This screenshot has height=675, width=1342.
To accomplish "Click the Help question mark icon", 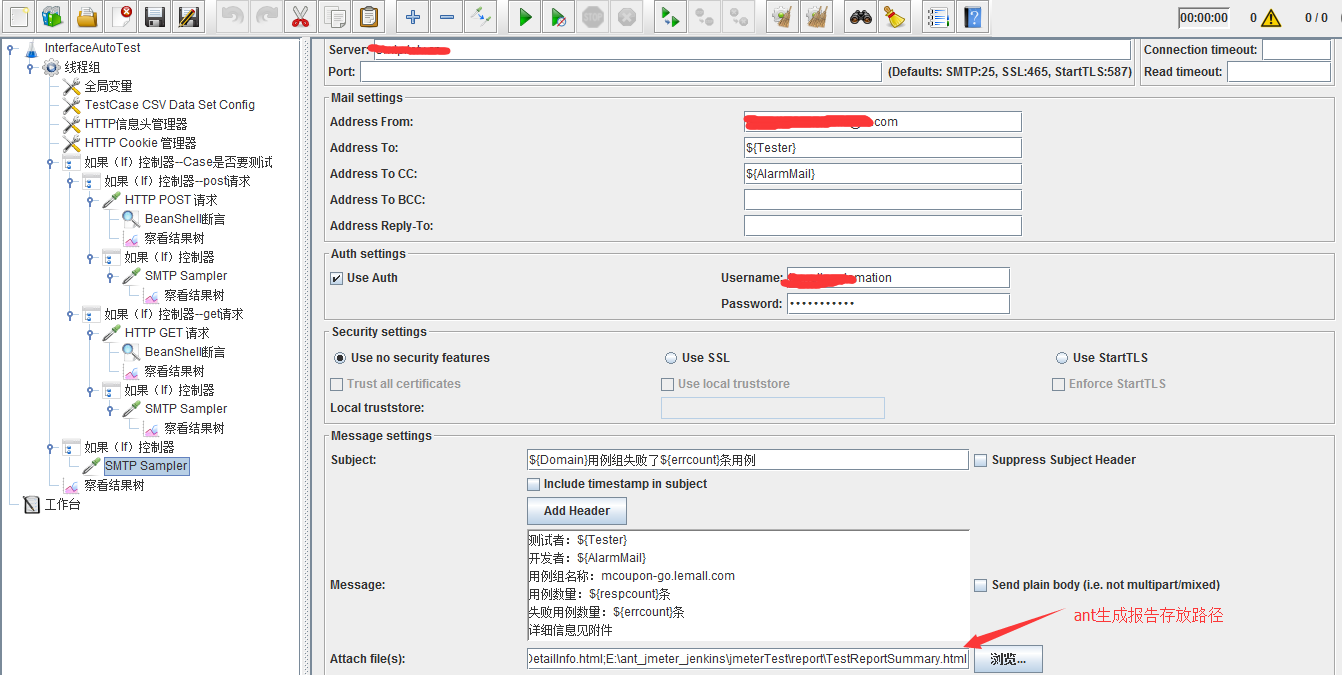I will point(972,17).
